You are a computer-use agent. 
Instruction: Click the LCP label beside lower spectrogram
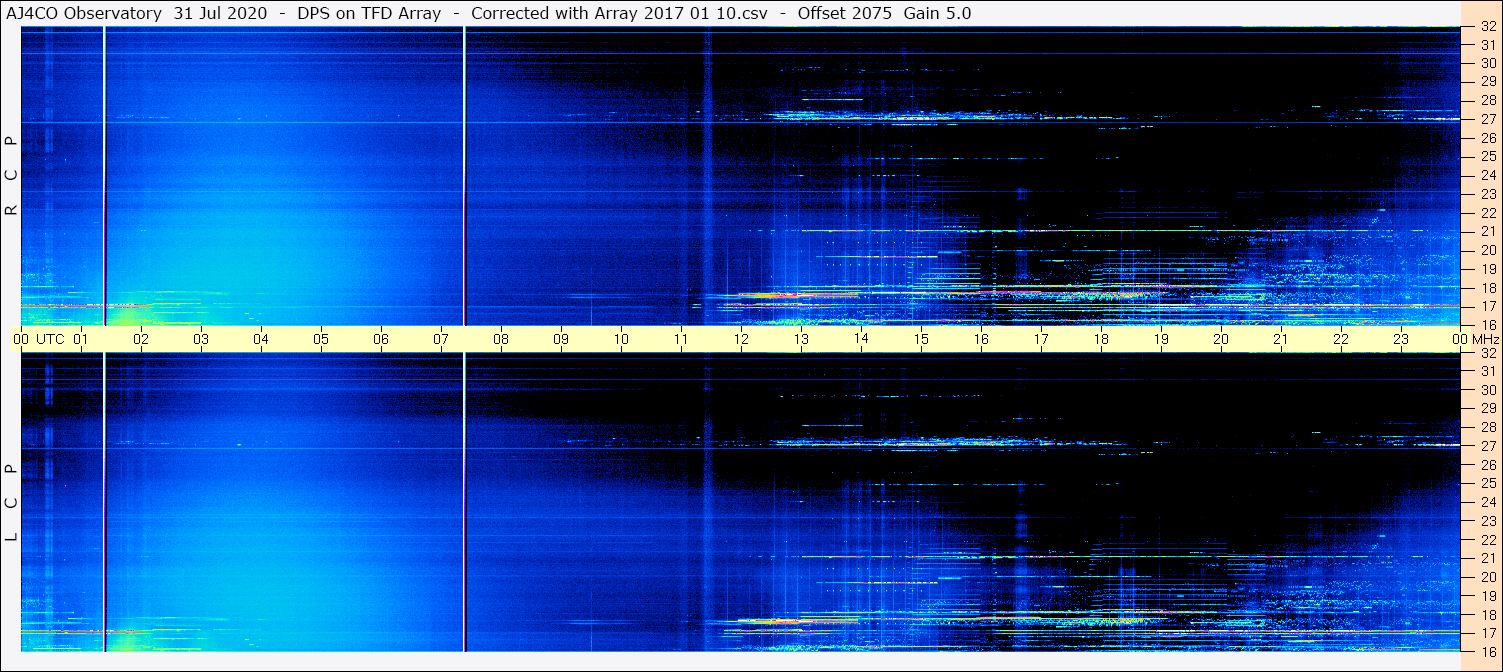[x=11, y=502]
